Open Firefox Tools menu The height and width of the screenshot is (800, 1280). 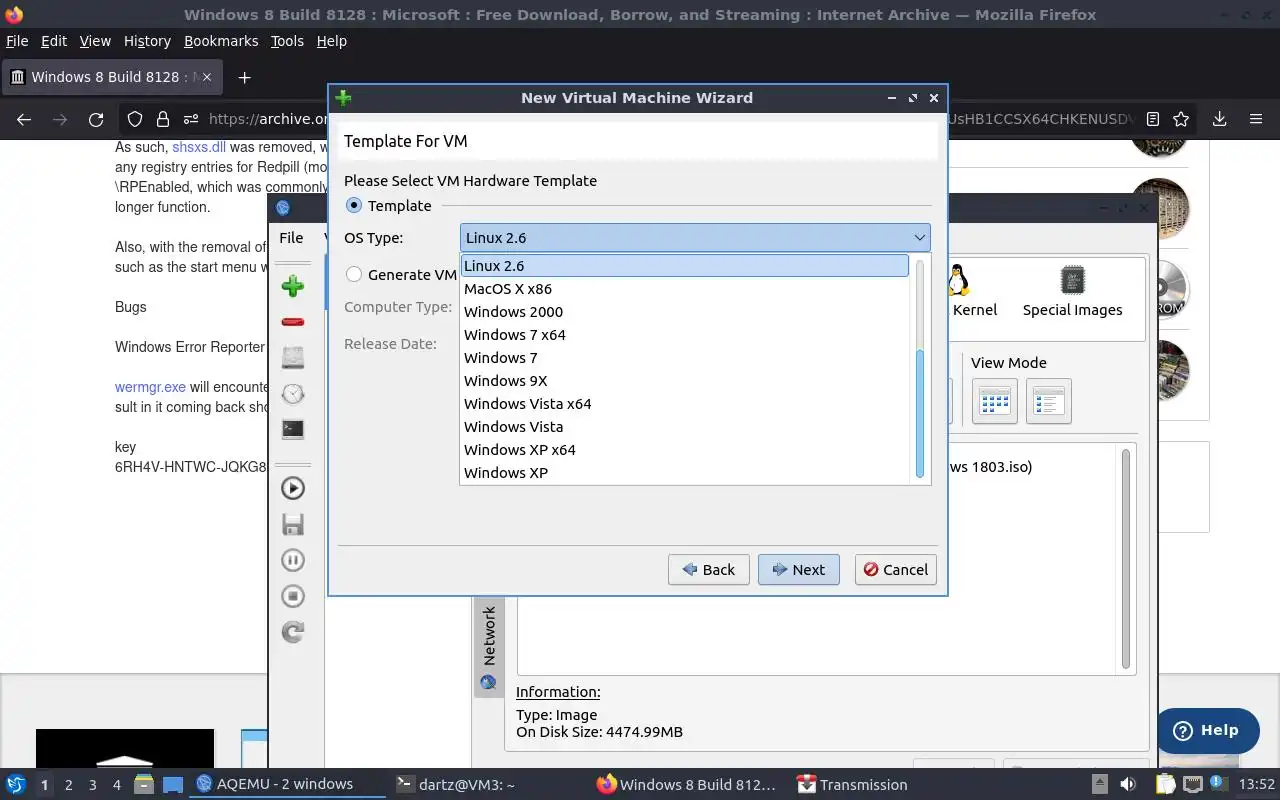point(287,41)
